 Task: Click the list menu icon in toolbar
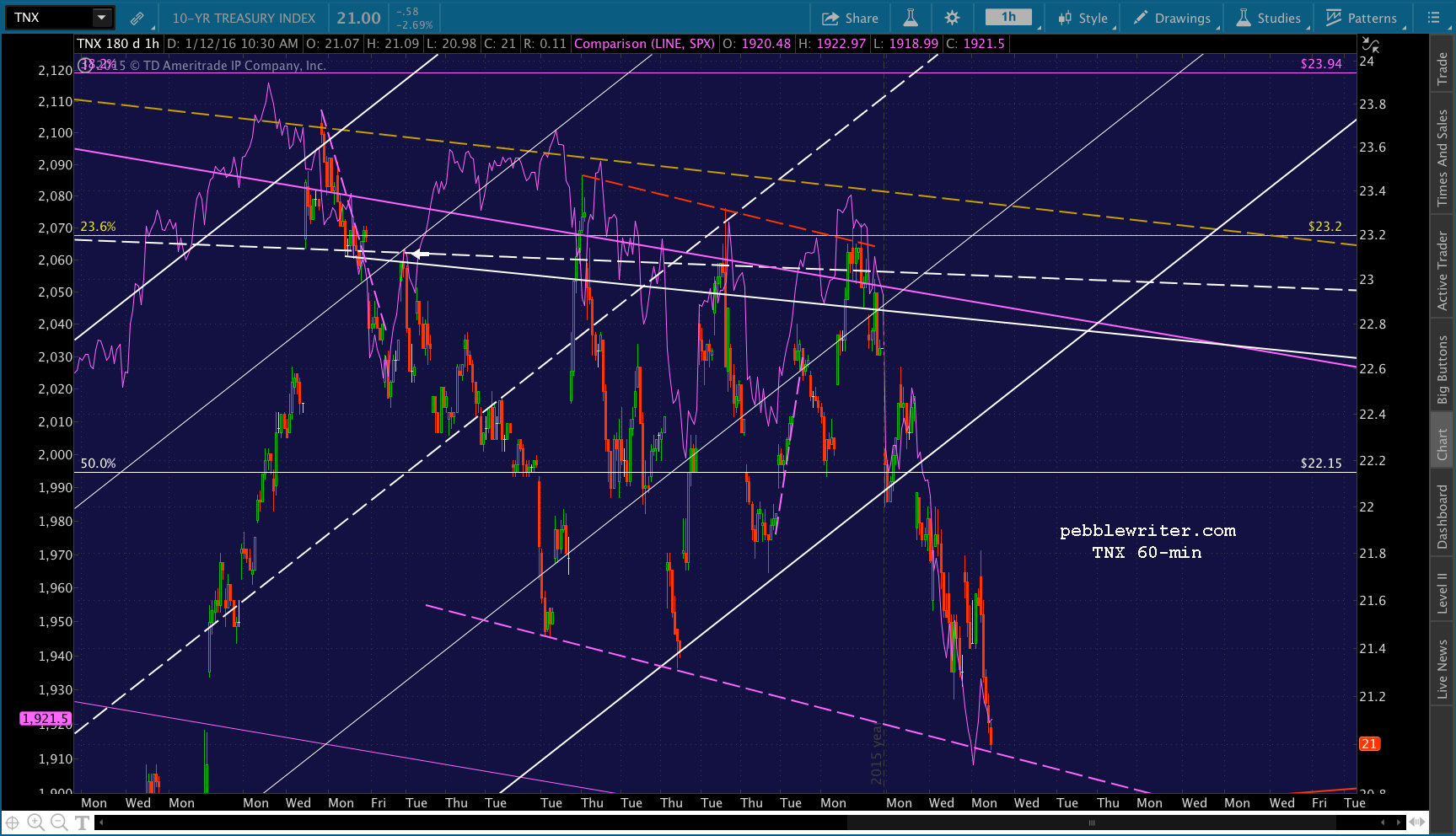coord(1433,18)
